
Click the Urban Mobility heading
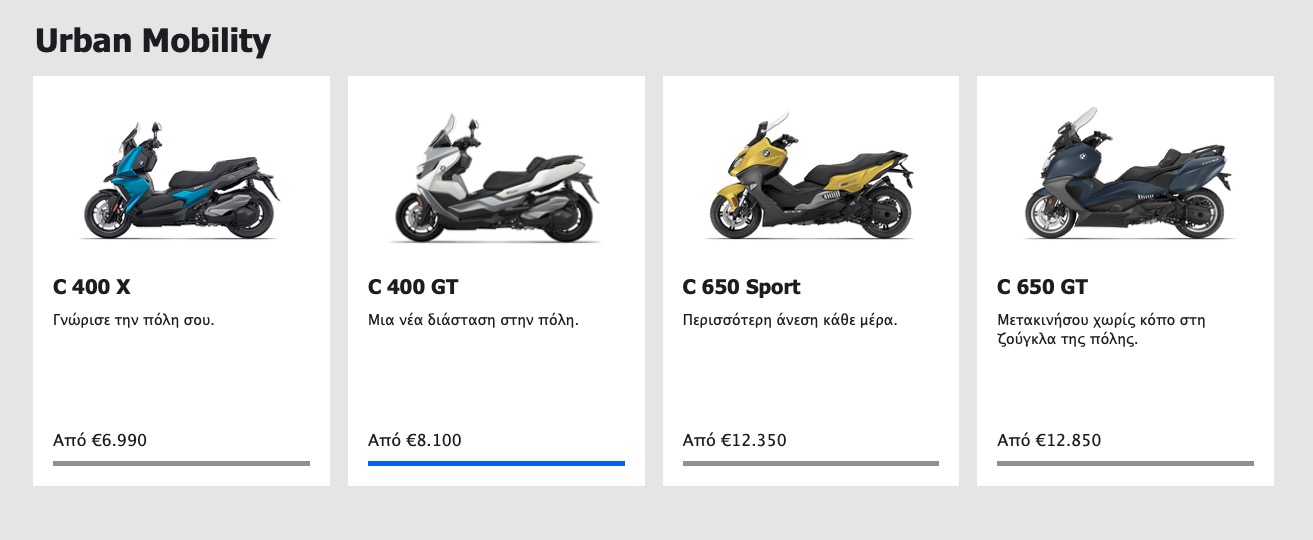coord(153,41)
